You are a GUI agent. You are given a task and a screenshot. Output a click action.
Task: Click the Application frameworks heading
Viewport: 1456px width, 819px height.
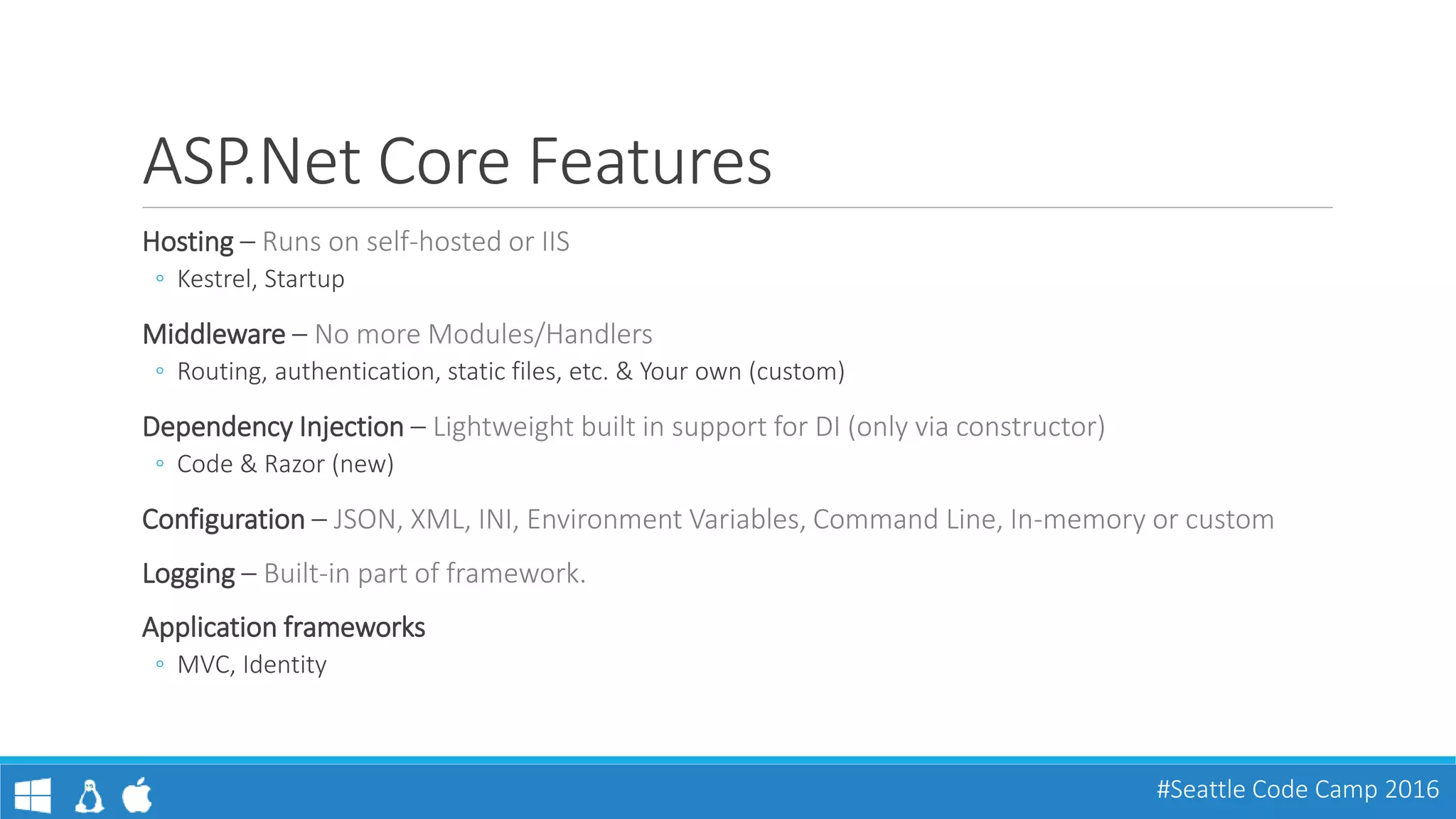[284, 627]
